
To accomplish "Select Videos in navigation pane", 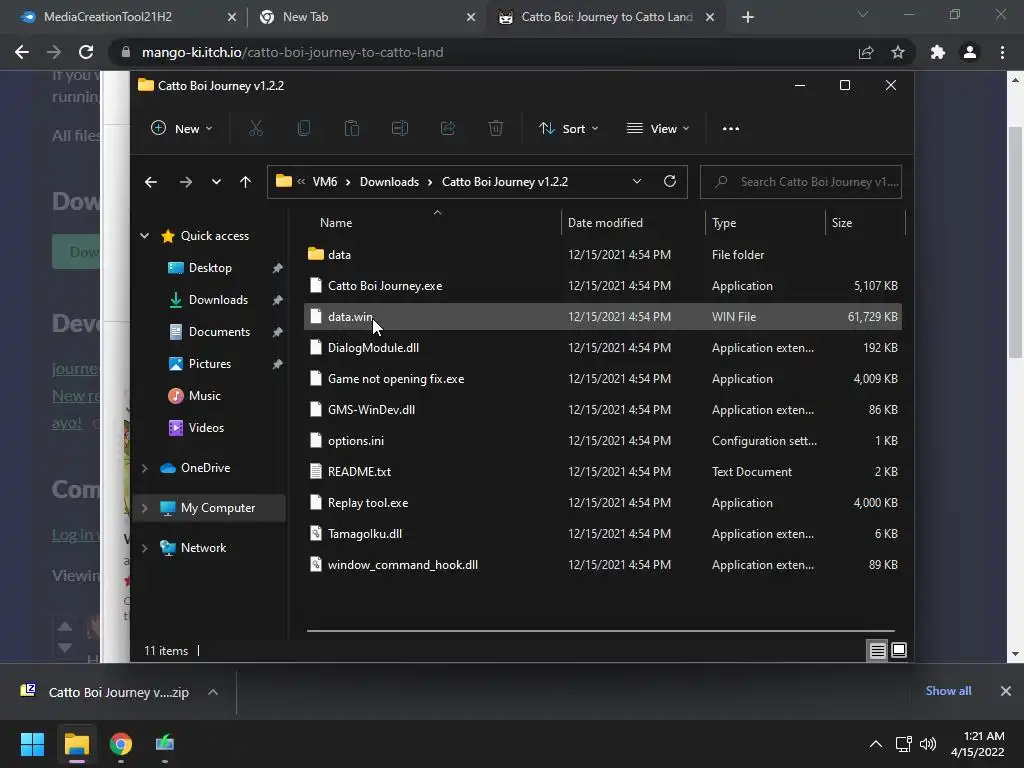I will tap(206, 428).
